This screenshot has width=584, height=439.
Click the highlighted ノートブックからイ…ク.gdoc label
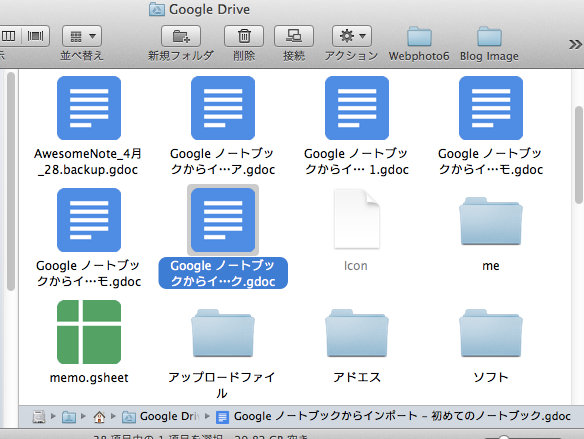(223, 273)
